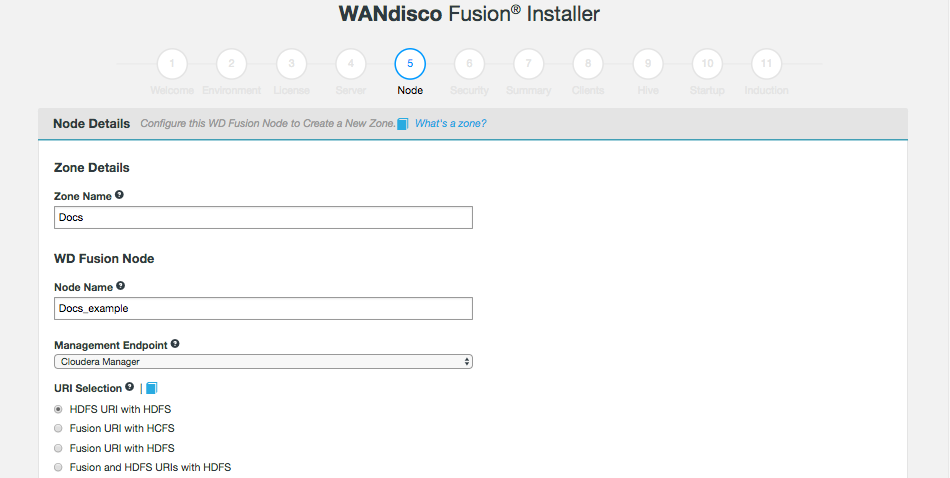Open the Management Endpoint dropdown

point(264,362)
